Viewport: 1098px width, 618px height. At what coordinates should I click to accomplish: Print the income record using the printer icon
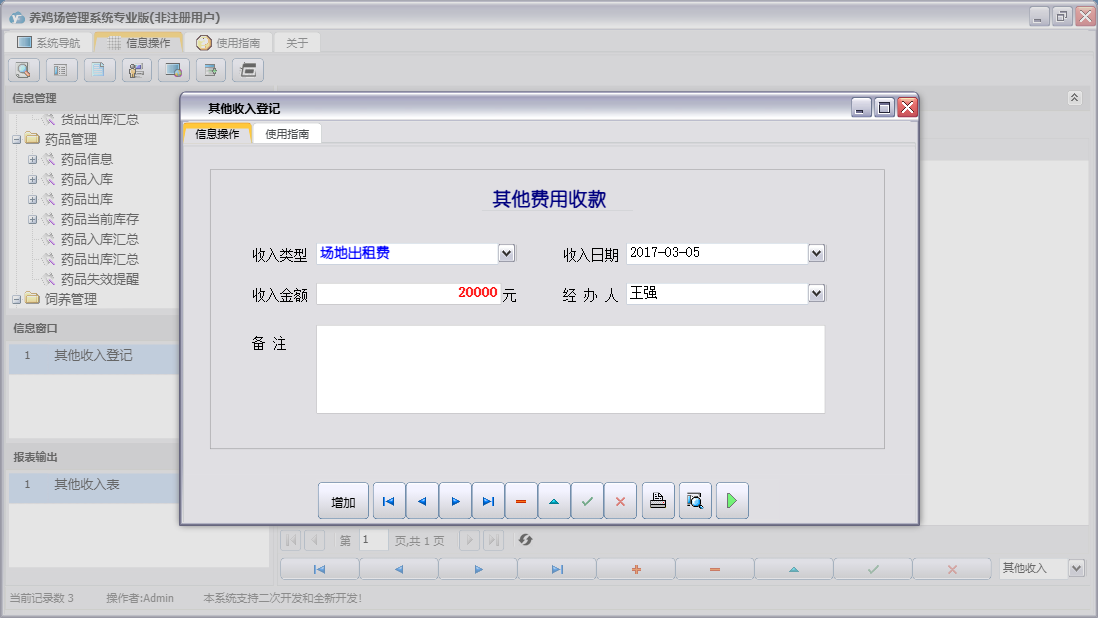tap(658, 500)
